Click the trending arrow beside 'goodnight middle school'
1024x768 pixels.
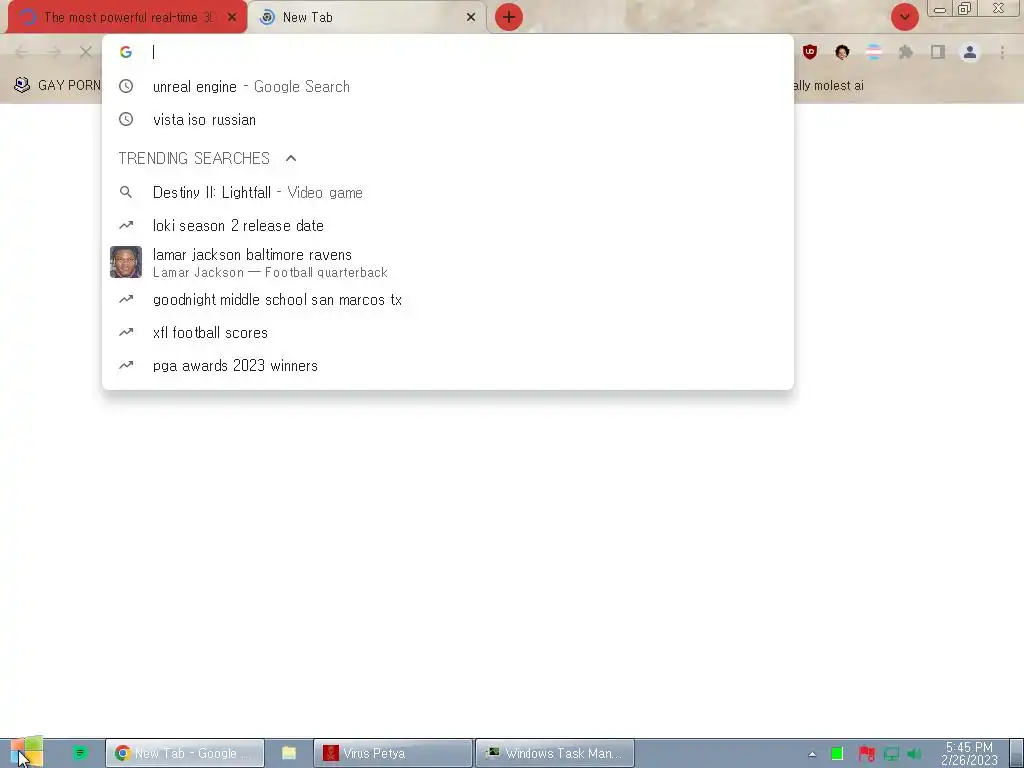point(126,300)
